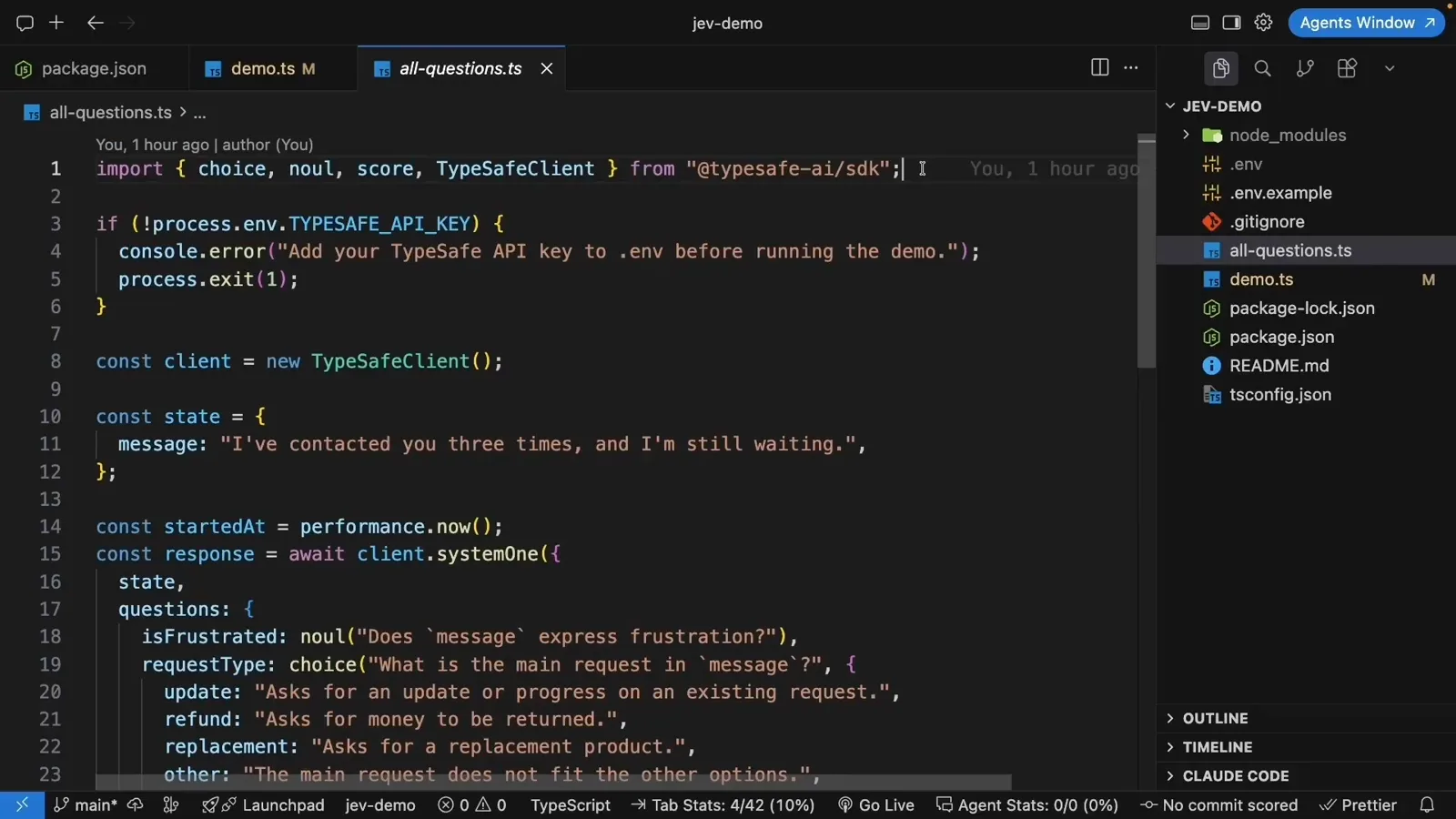This screenshot has height=819, width=1456.
Task: Open Agents Window button
Action: [1366, 23]
